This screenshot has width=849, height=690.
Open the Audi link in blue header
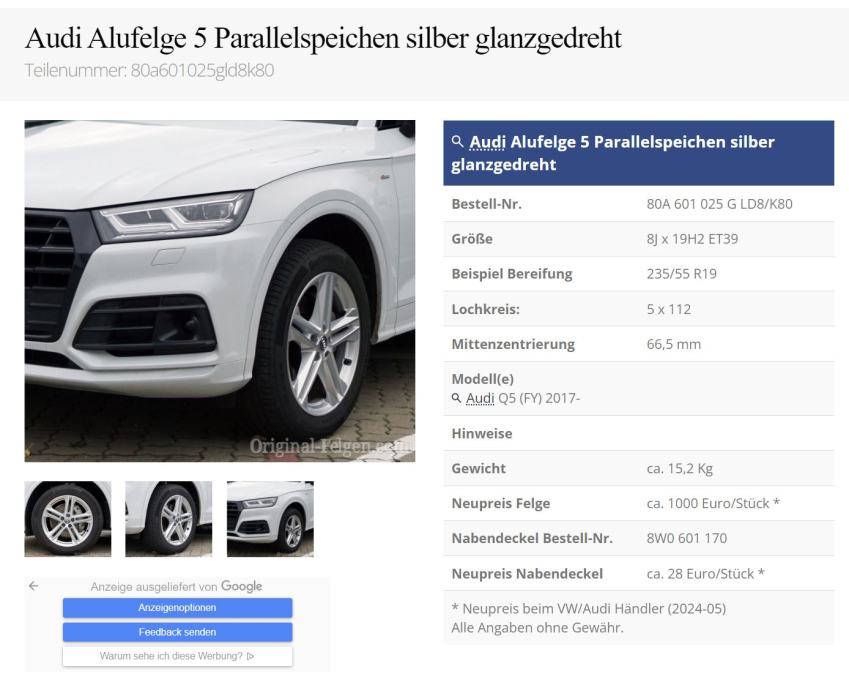point(487,142)
